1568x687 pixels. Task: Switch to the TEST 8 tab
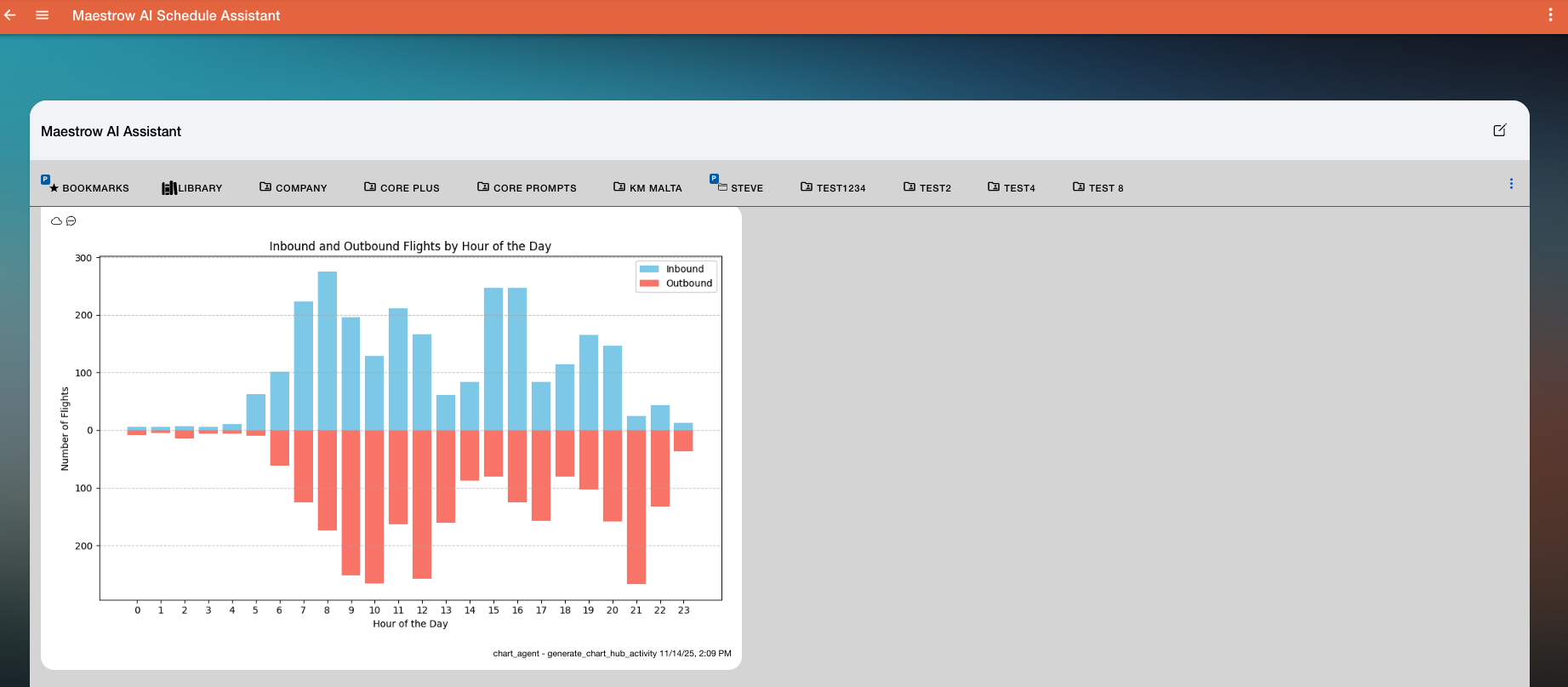click(x=1098, y=187)
